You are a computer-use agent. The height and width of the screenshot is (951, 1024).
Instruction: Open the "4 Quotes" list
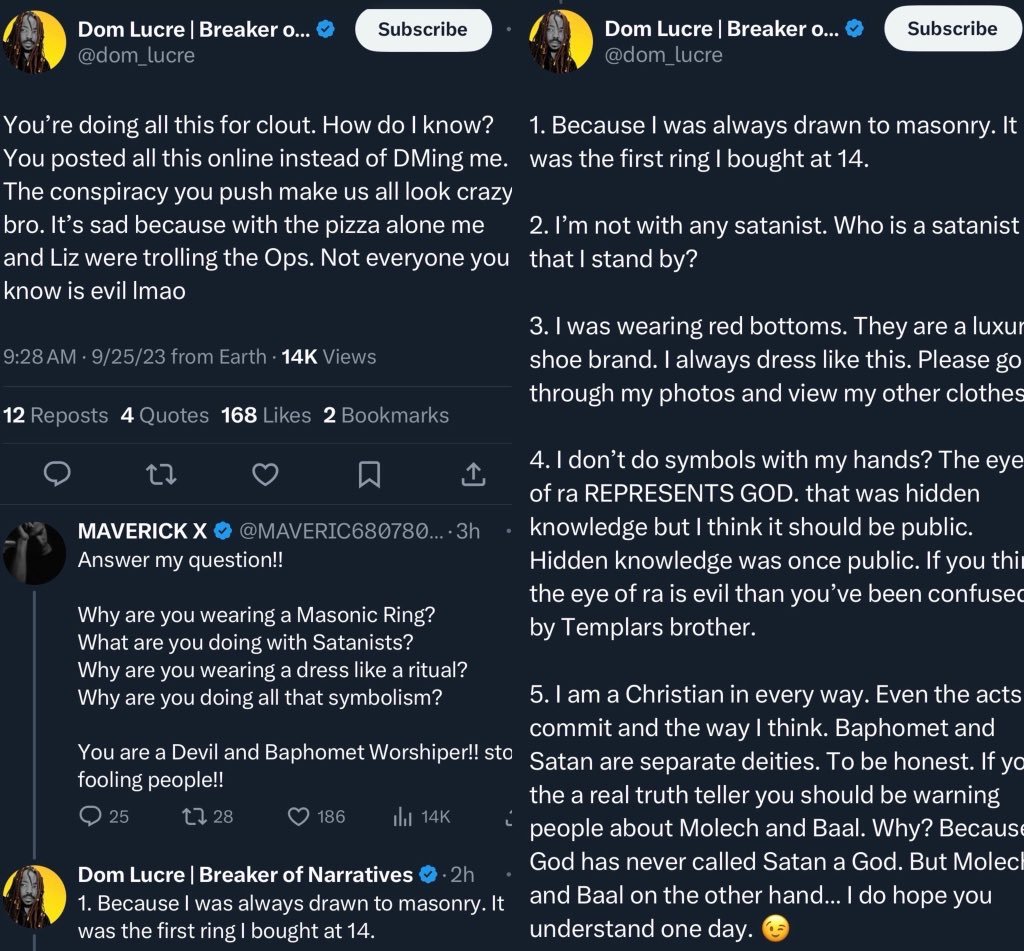tap(165, 415)
